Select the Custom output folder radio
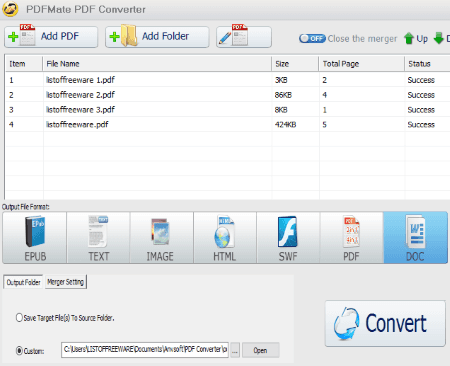The width and height of the screenshot is (450, 366). [19, 350]
